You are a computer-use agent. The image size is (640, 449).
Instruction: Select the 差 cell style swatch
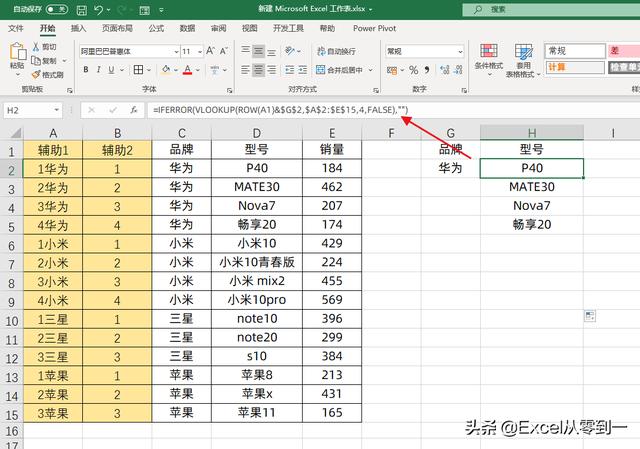tap(624, 51)
